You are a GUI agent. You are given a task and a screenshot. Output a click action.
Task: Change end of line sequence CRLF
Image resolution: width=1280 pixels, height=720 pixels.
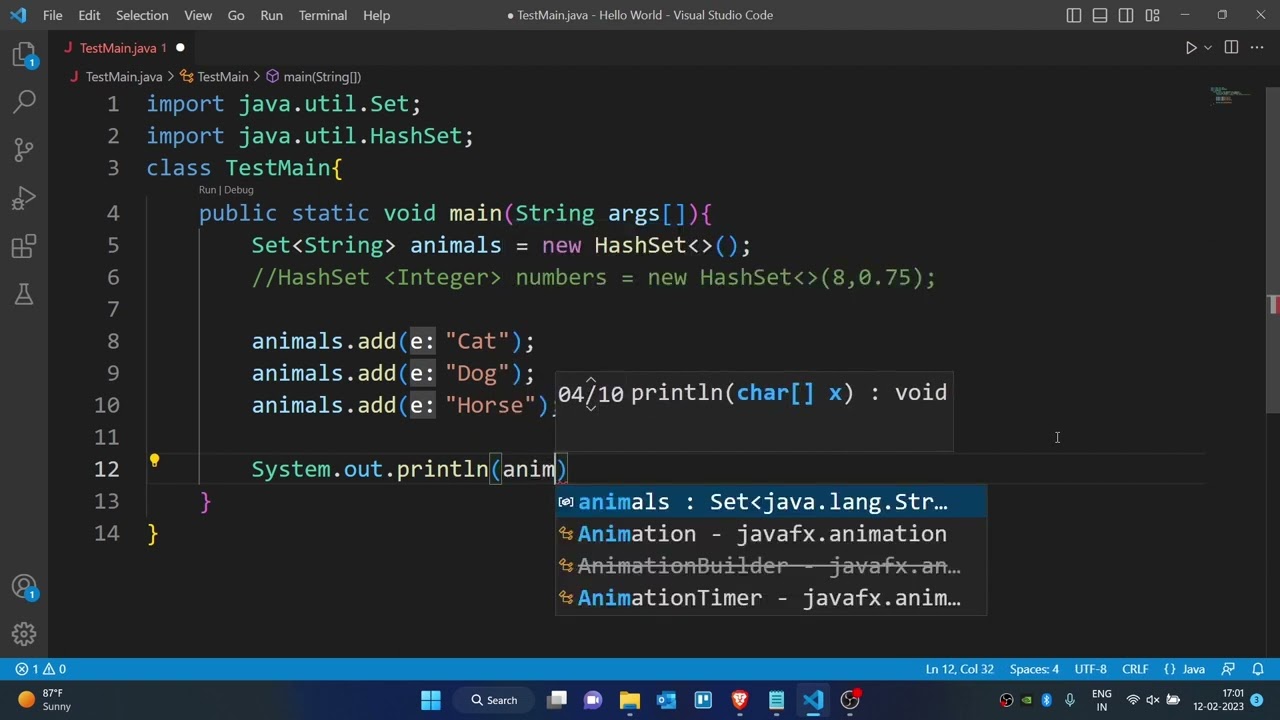1135,669
